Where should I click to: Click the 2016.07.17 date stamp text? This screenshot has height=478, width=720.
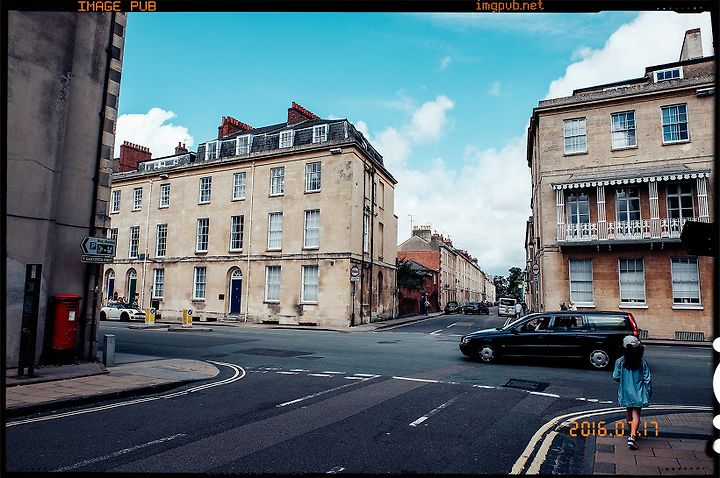coord(614,429)
